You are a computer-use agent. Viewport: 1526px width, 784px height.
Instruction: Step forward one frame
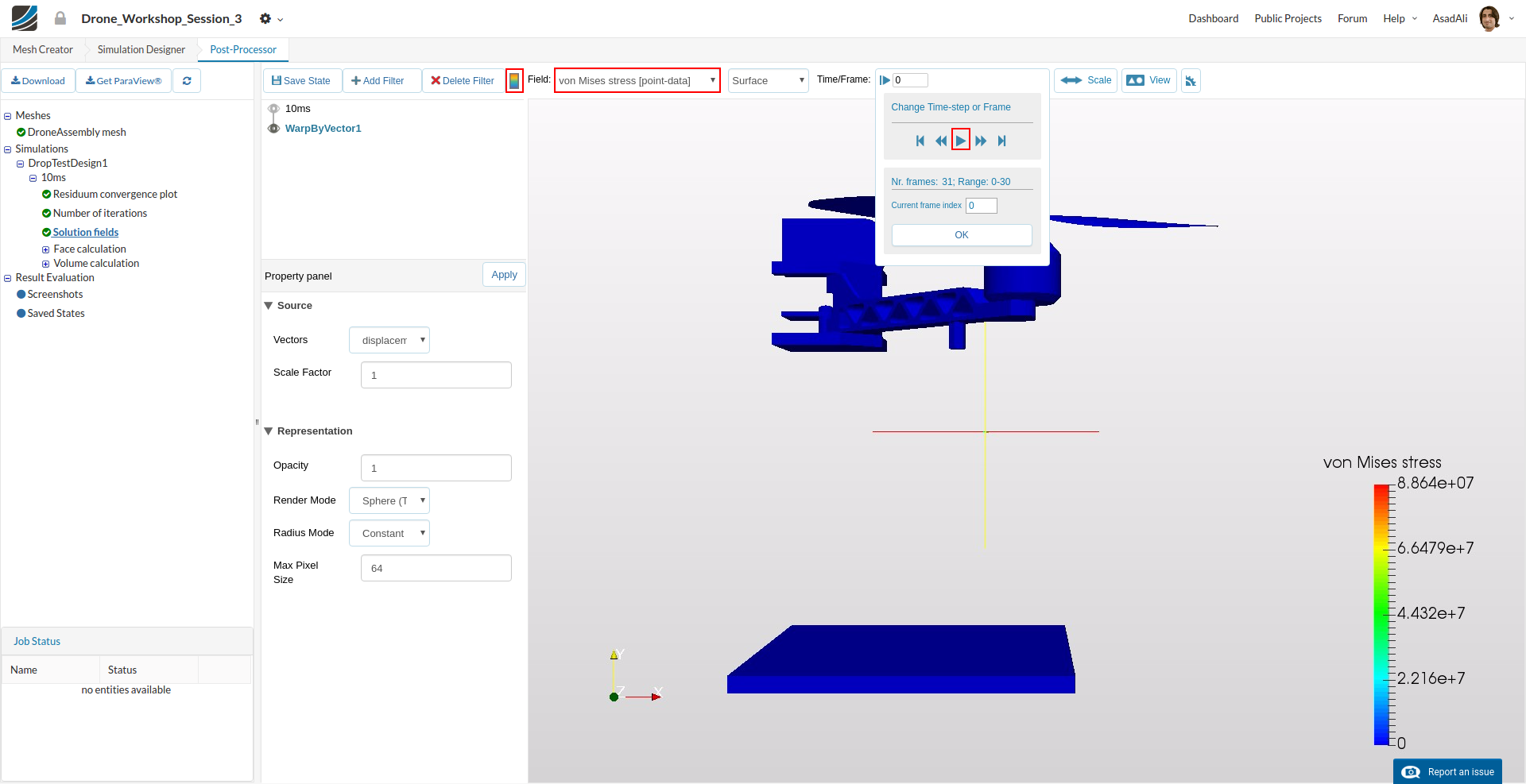coord(981,141)
